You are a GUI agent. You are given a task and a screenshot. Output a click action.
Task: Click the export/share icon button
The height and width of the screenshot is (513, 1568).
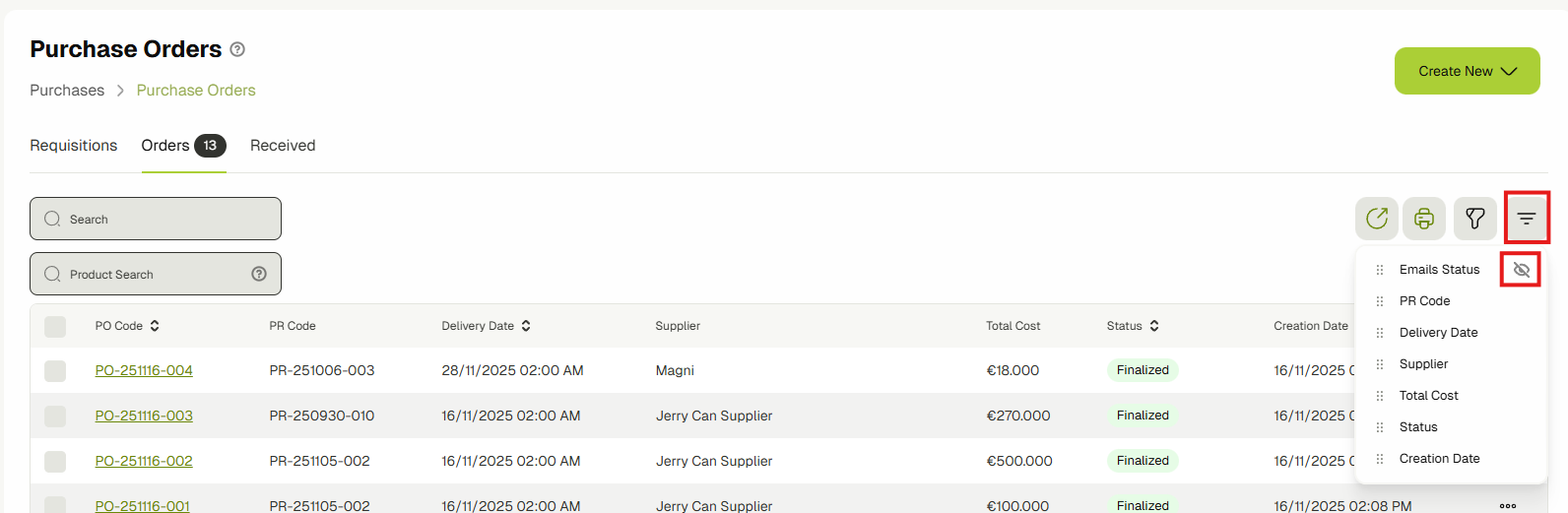[1377, 219]
